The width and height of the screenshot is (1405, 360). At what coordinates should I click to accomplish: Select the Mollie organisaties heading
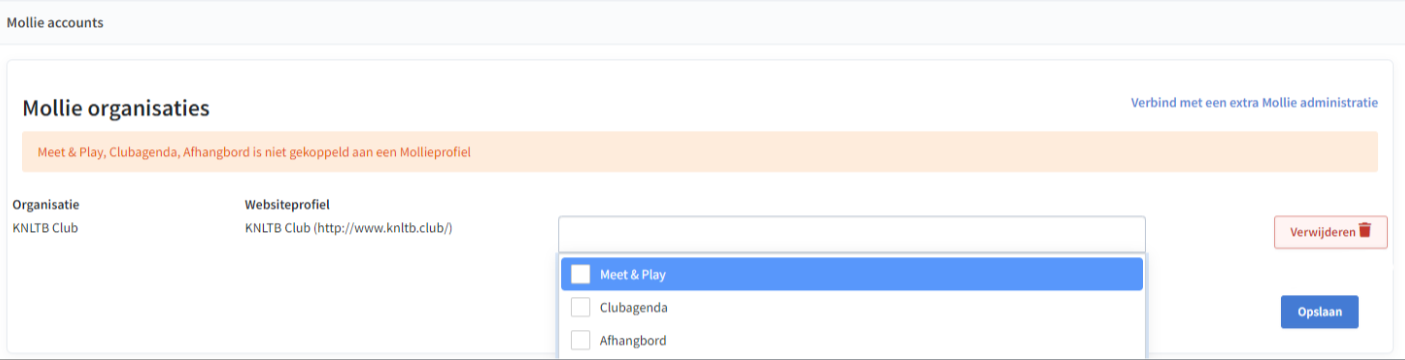[116, 108]
